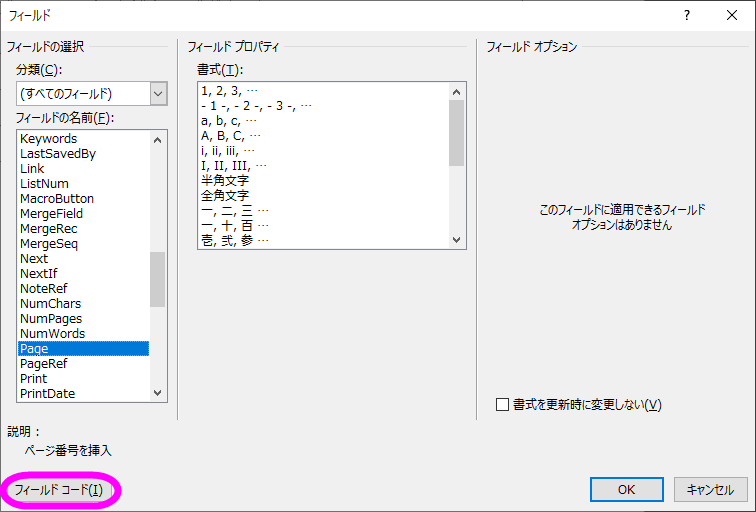Viewport: 756px width, 512px height.
Task: Click the field names list scroll-up arrow
Action: (158, 140)
